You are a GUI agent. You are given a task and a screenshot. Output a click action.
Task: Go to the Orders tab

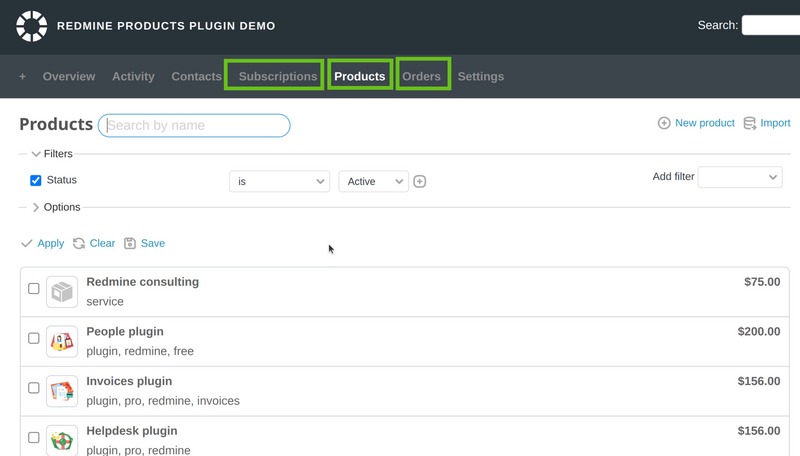(x=421, y=77)
